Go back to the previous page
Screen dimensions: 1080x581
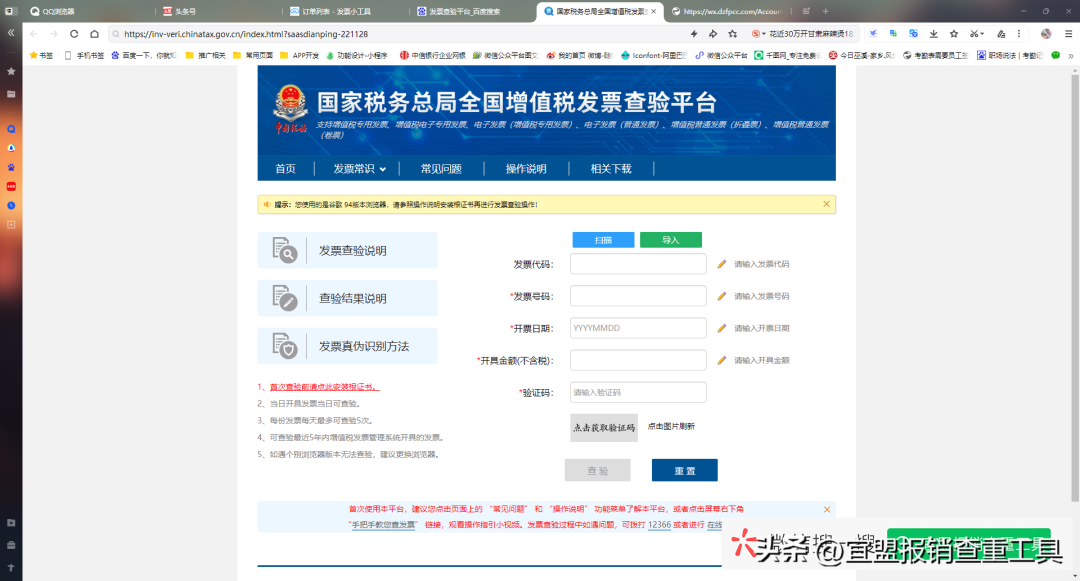pyautogui.click(x=34, y=34)
